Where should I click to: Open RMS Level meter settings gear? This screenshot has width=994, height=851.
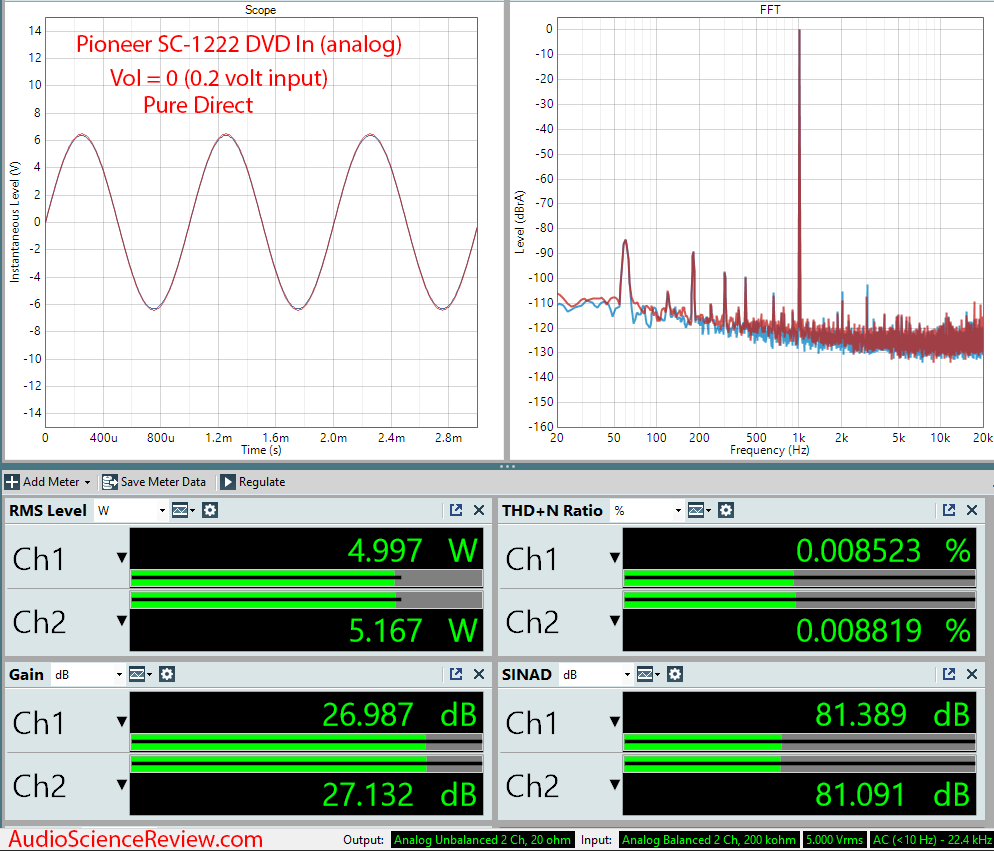tap(210, 510)
